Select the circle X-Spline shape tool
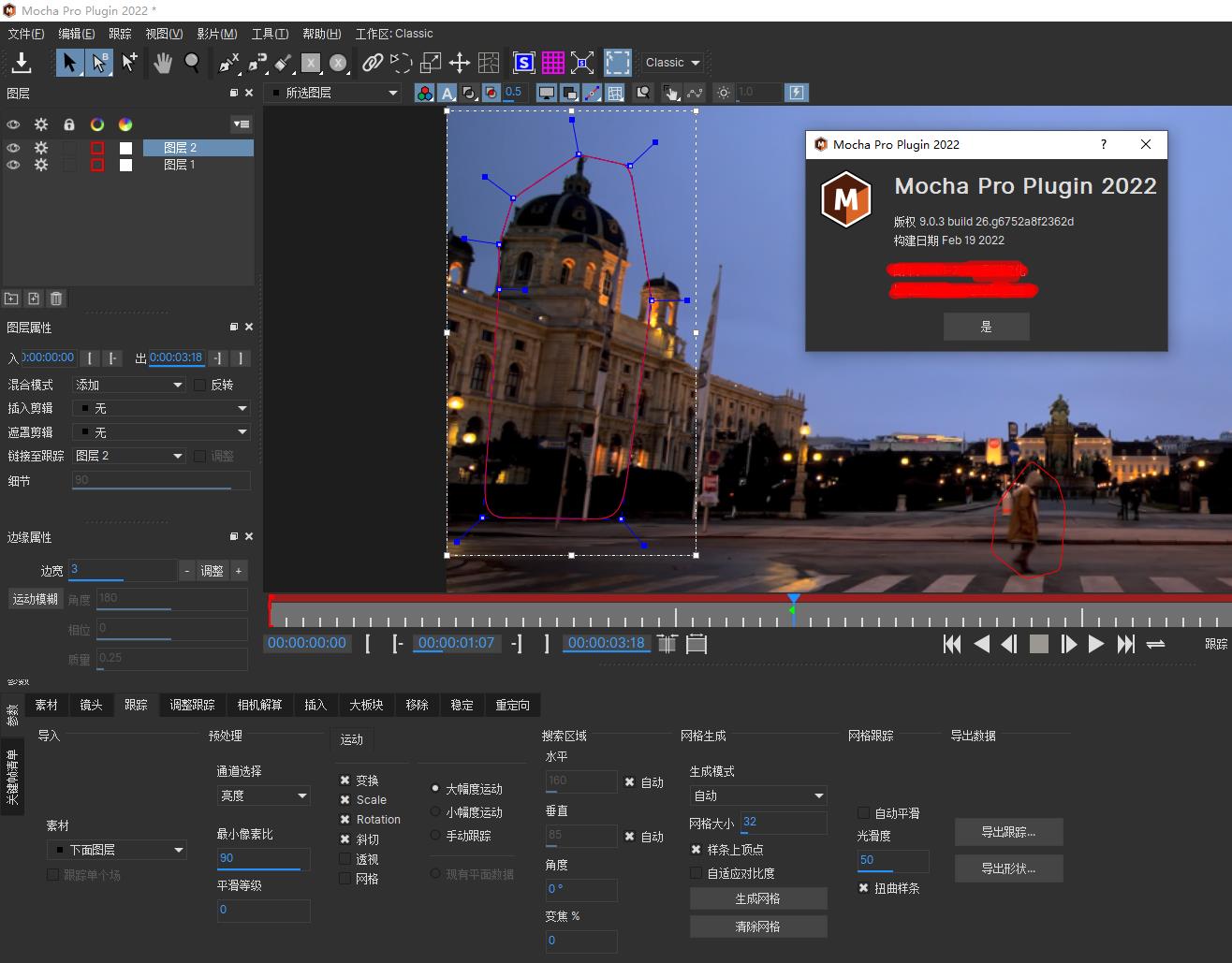The image size is (1232, 963). 338,63
